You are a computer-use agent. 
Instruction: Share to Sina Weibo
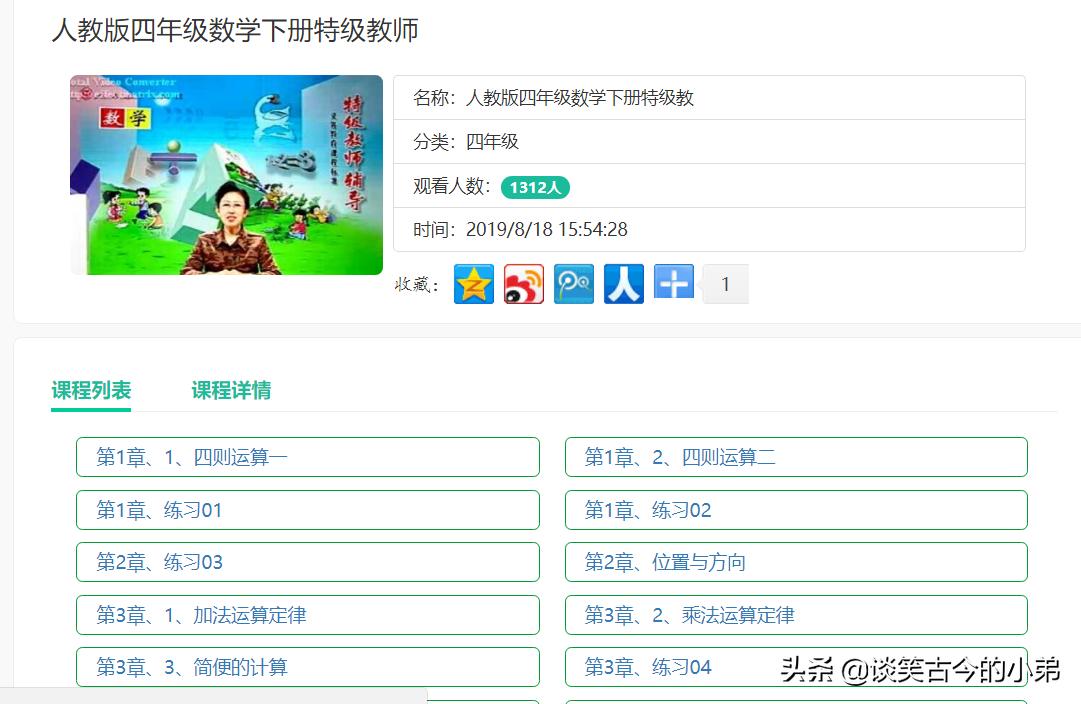[524, 283]
